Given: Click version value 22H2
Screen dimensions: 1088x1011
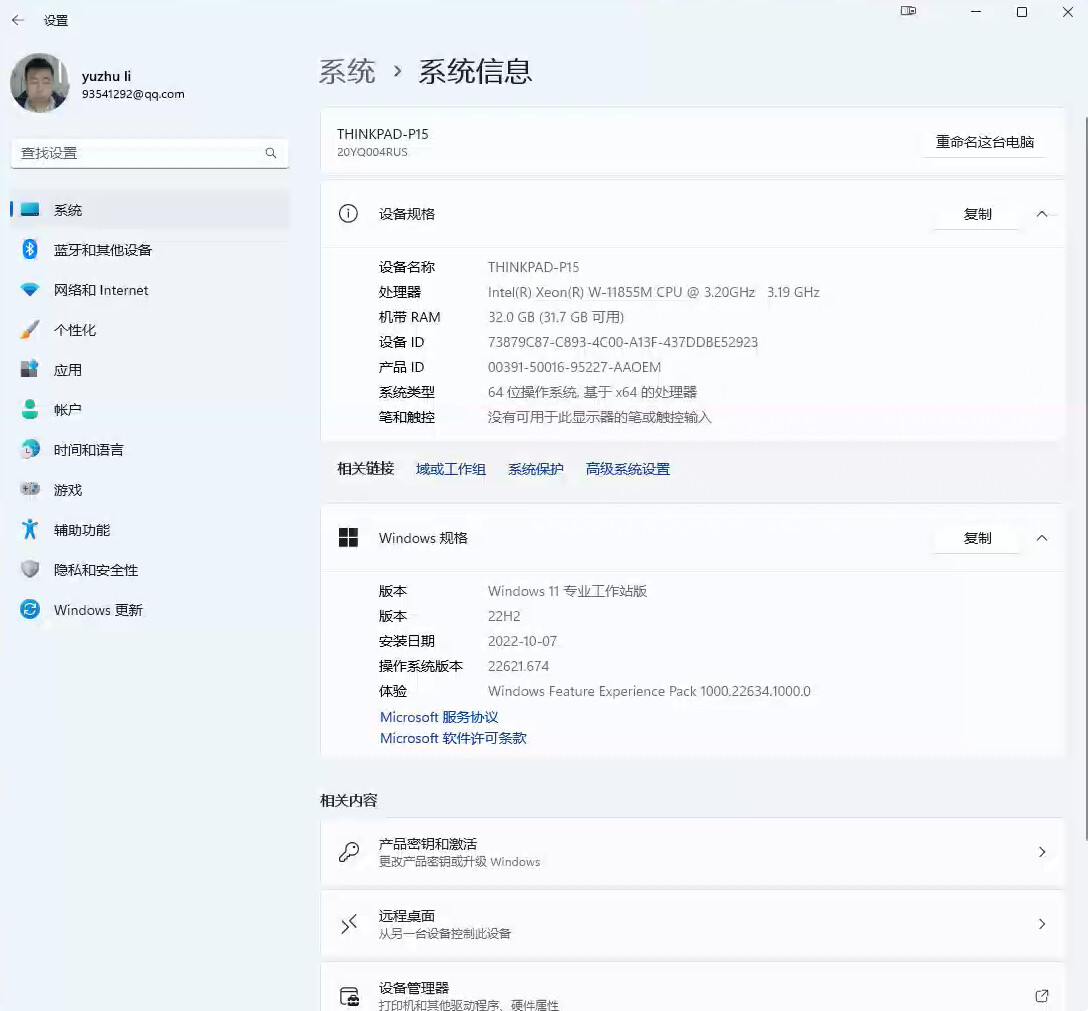Looking at the screenshot, I should [504, 616].
